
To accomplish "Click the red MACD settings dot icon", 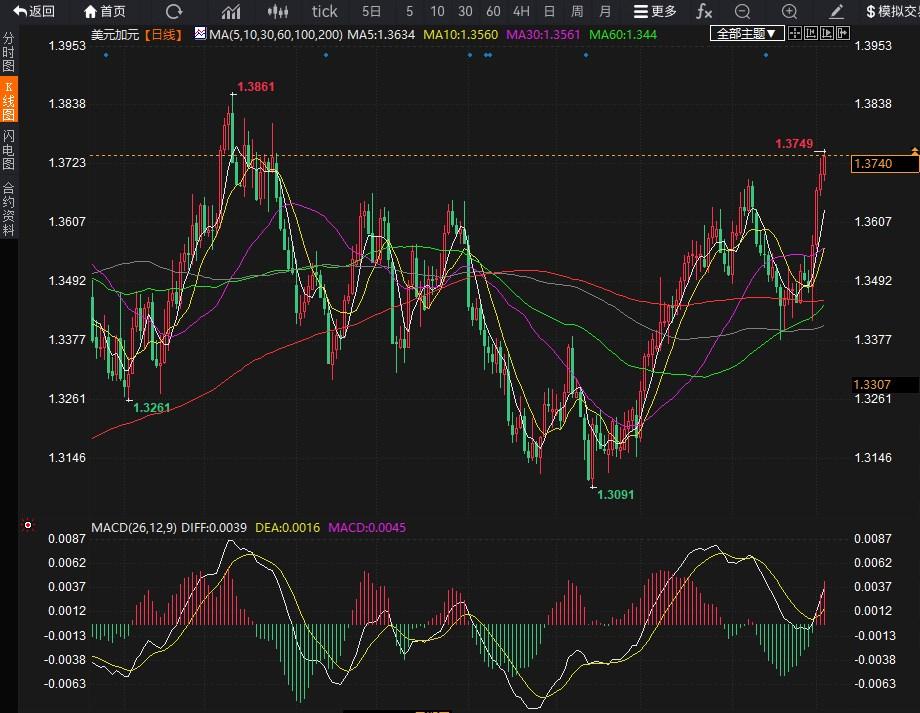I will click(28, 525).
